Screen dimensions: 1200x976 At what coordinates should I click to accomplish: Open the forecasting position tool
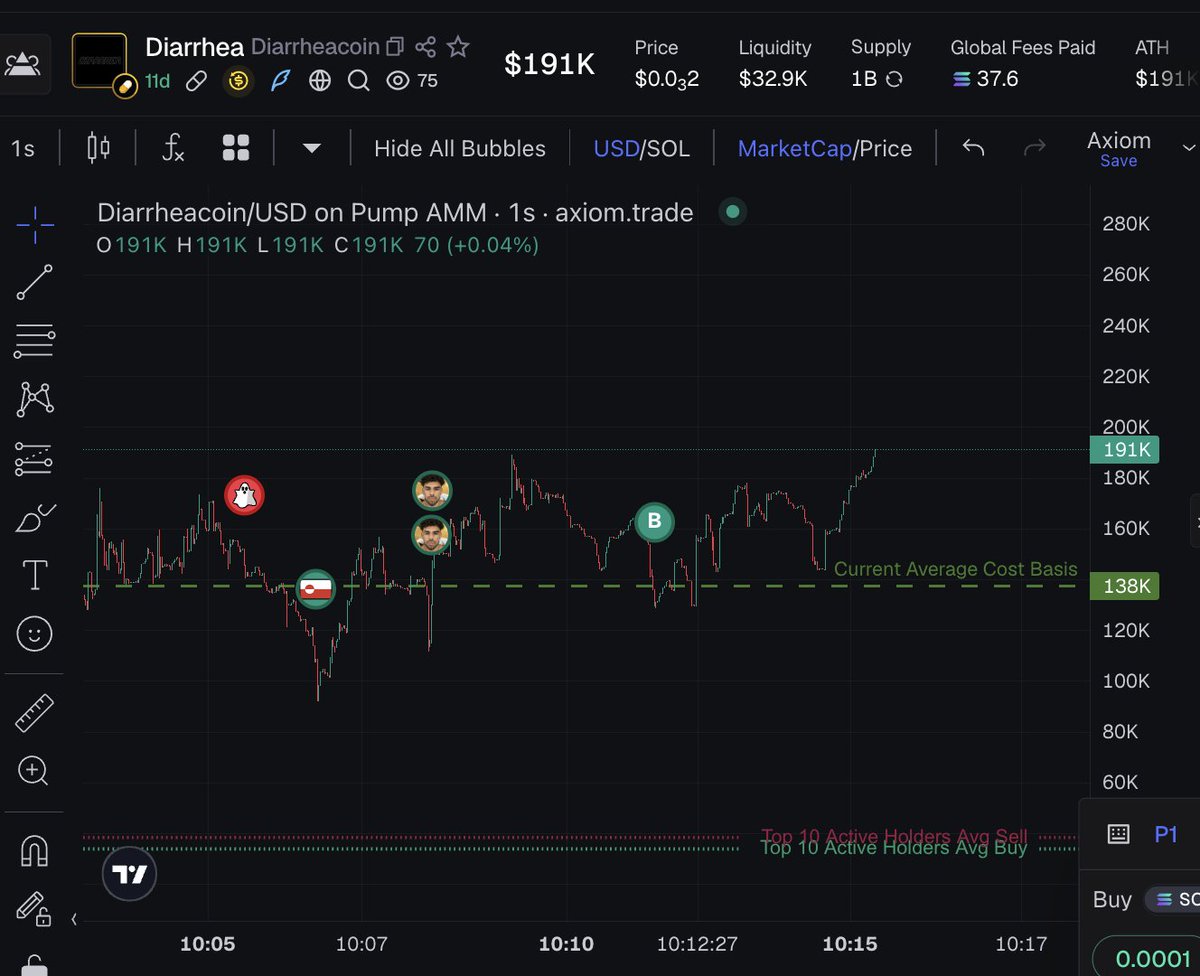[35, 458]
